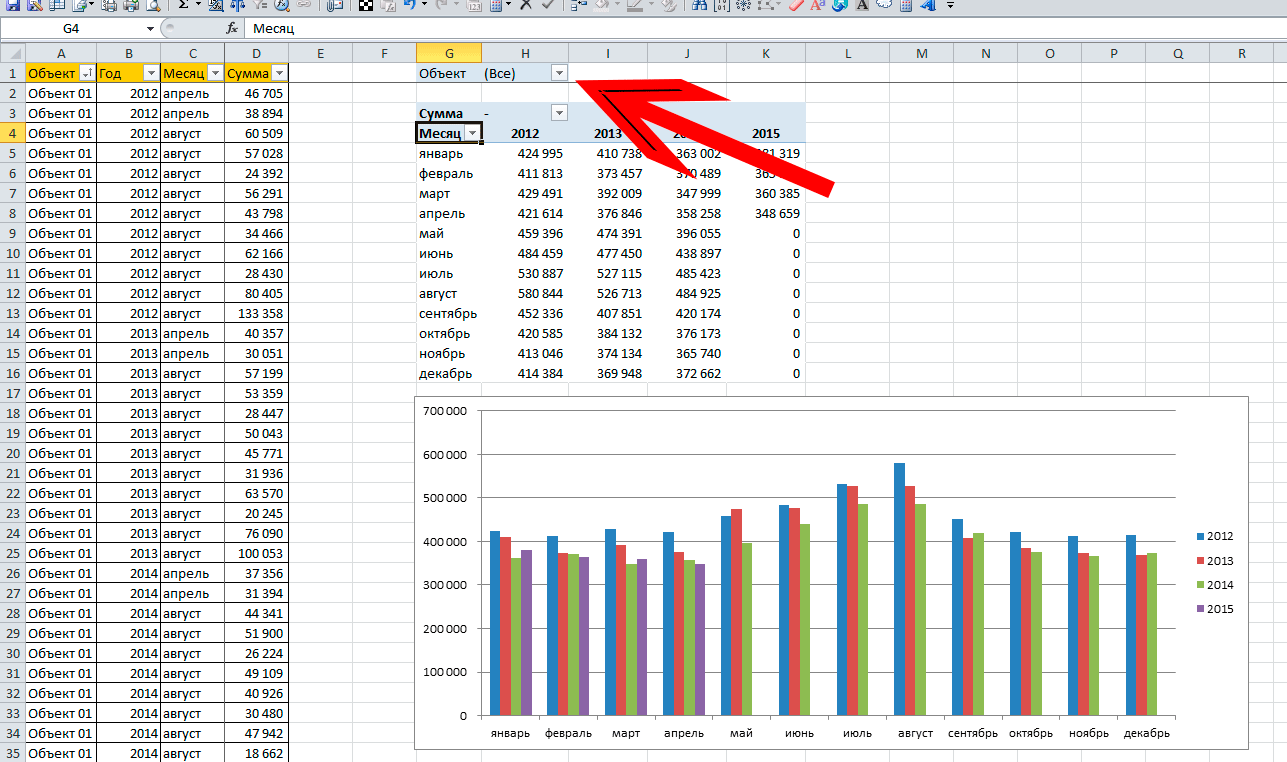1287x762 pixels.
Task: Select column header A
Action: coord(61,53)
